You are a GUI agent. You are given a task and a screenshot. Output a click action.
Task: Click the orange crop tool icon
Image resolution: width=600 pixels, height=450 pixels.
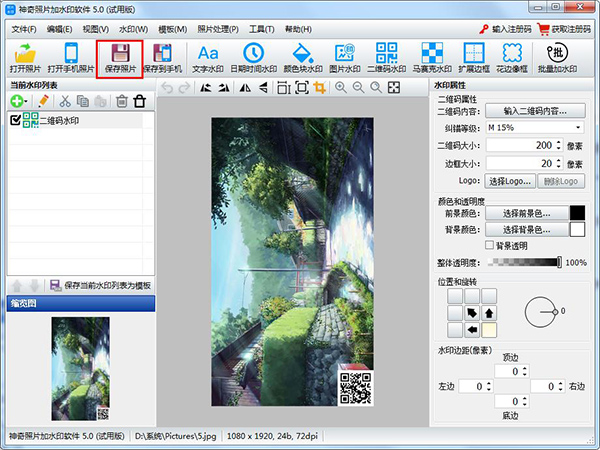click(x=320, y=88)
